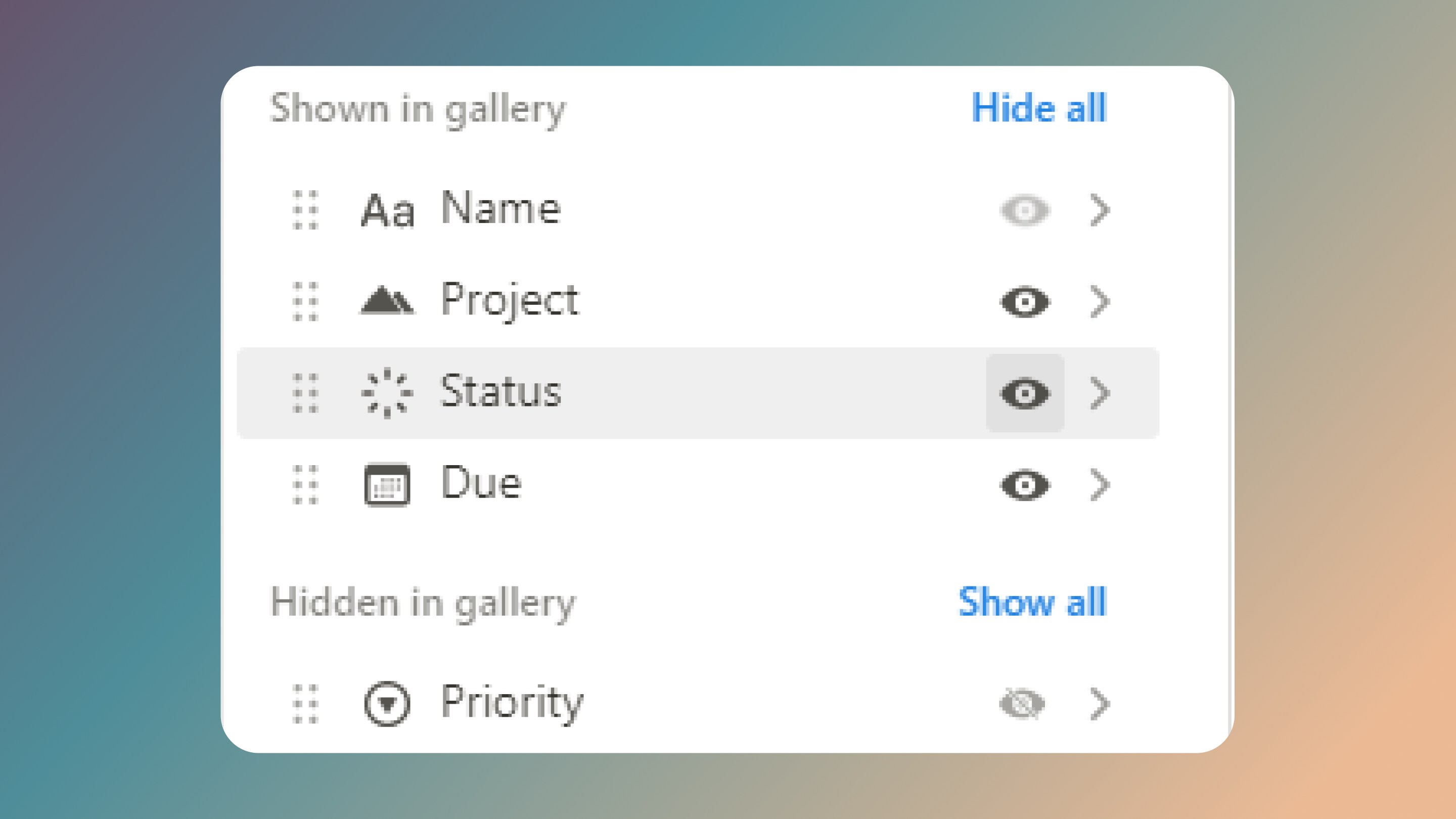The image size is (1456, 819).
Task: Expand the Priority property options
Action: click(1099, 703)
